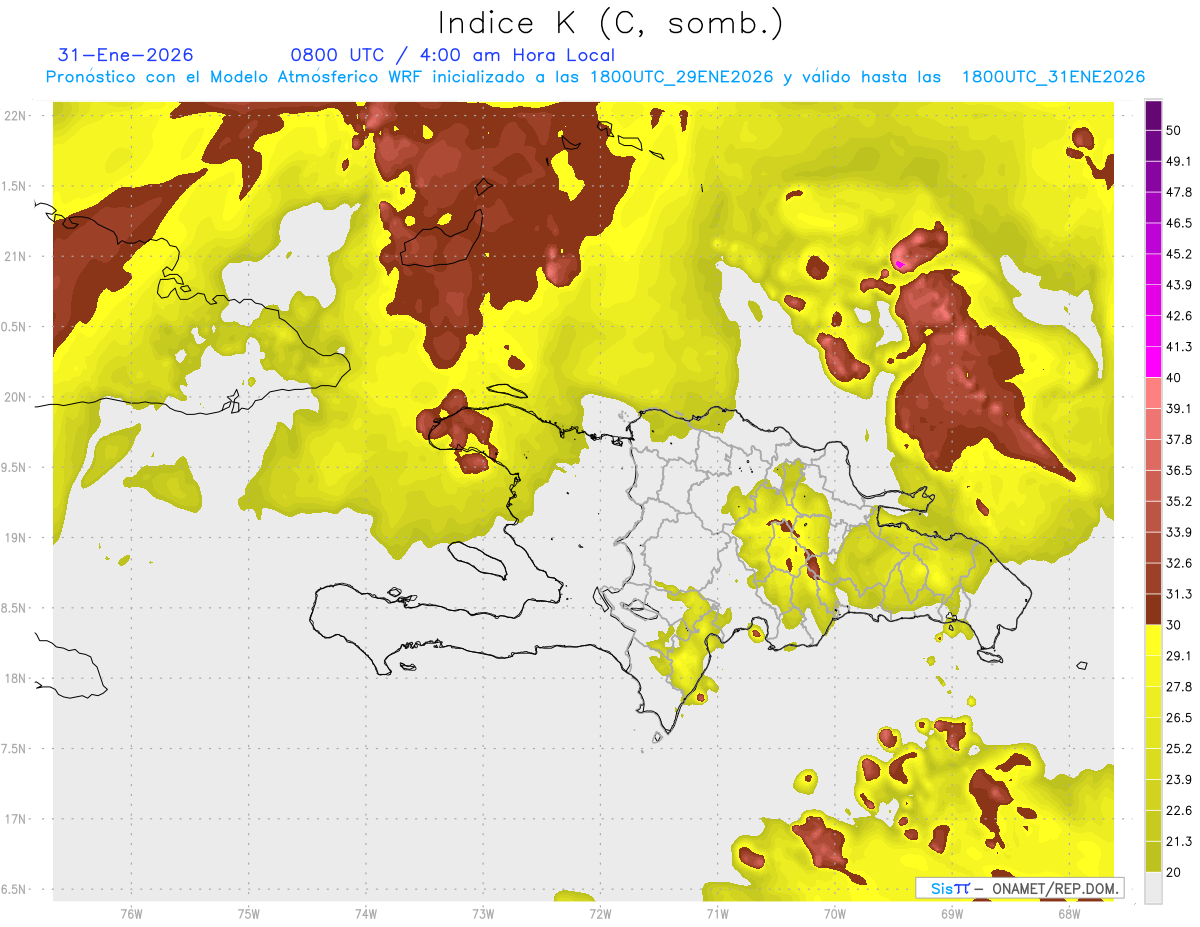Click the '19N' latitude label

click(16, 537)
